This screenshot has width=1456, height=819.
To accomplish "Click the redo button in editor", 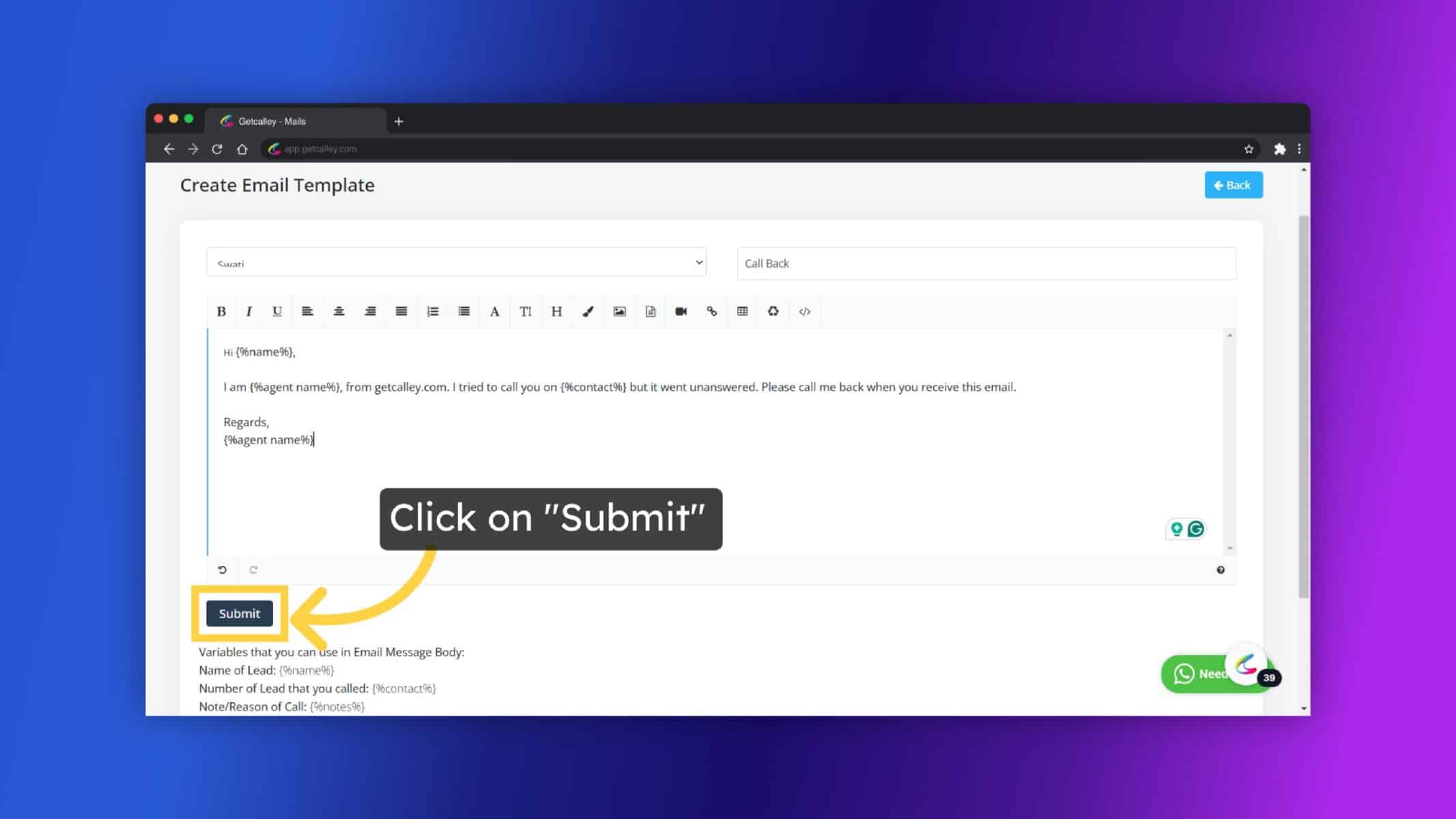I will [253, 569].
